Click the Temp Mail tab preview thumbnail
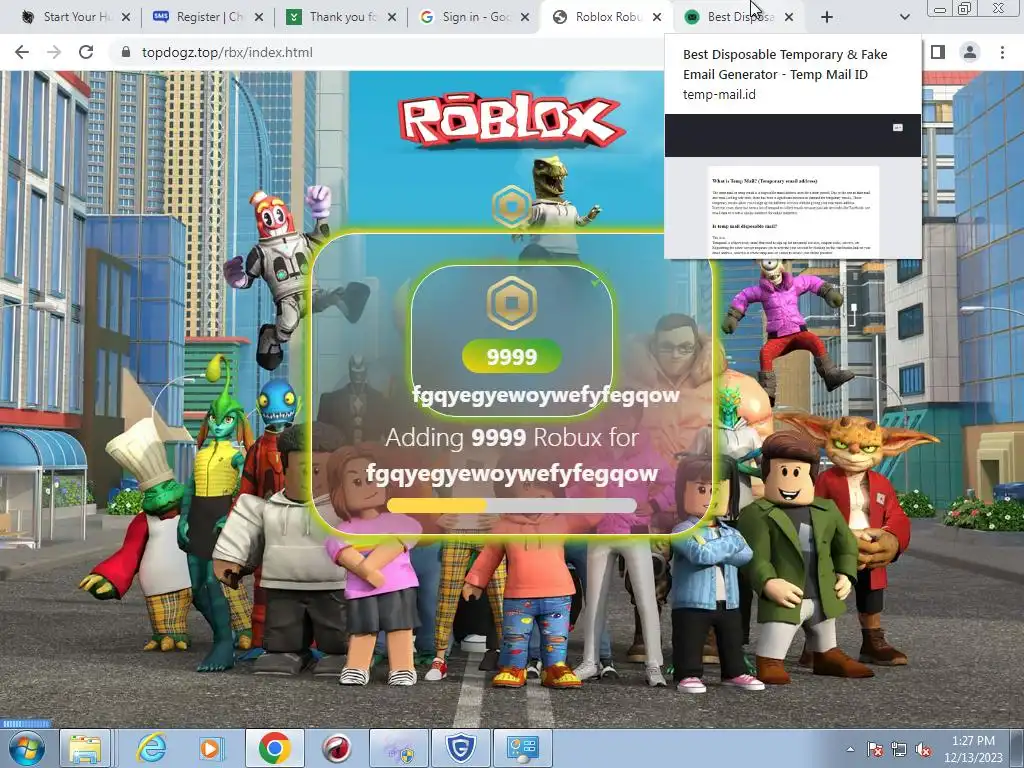The image size is (1024, 768). tap(793, 186)
